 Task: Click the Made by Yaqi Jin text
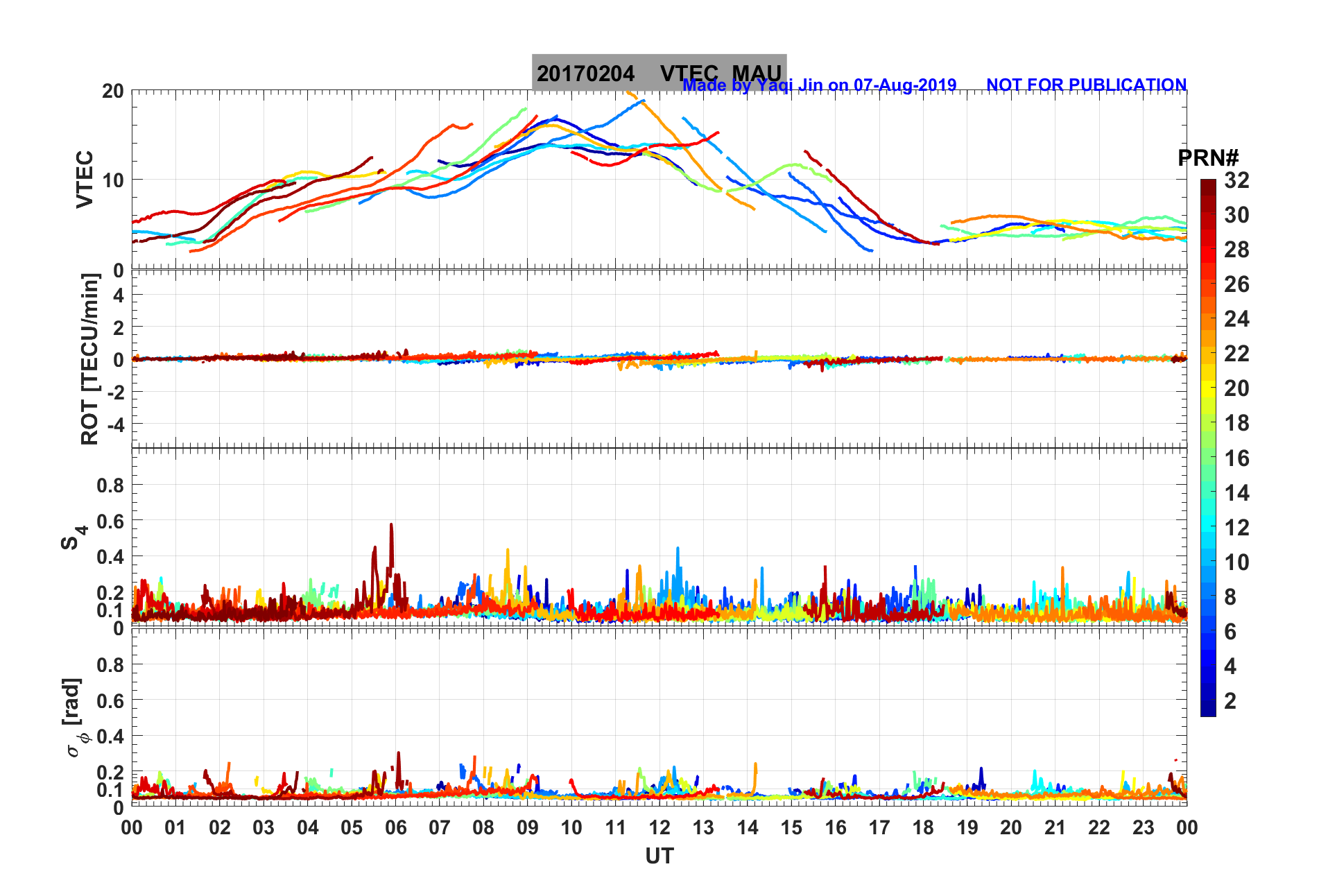pos(754,85)
